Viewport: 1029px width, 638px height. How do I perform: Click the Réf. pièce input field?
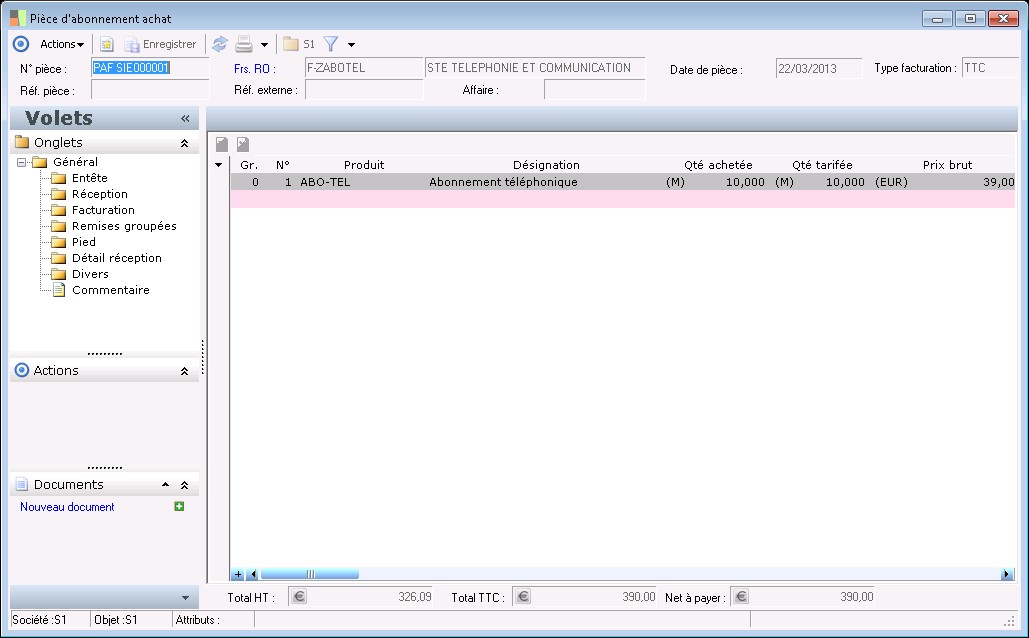[x=150, y=90]
